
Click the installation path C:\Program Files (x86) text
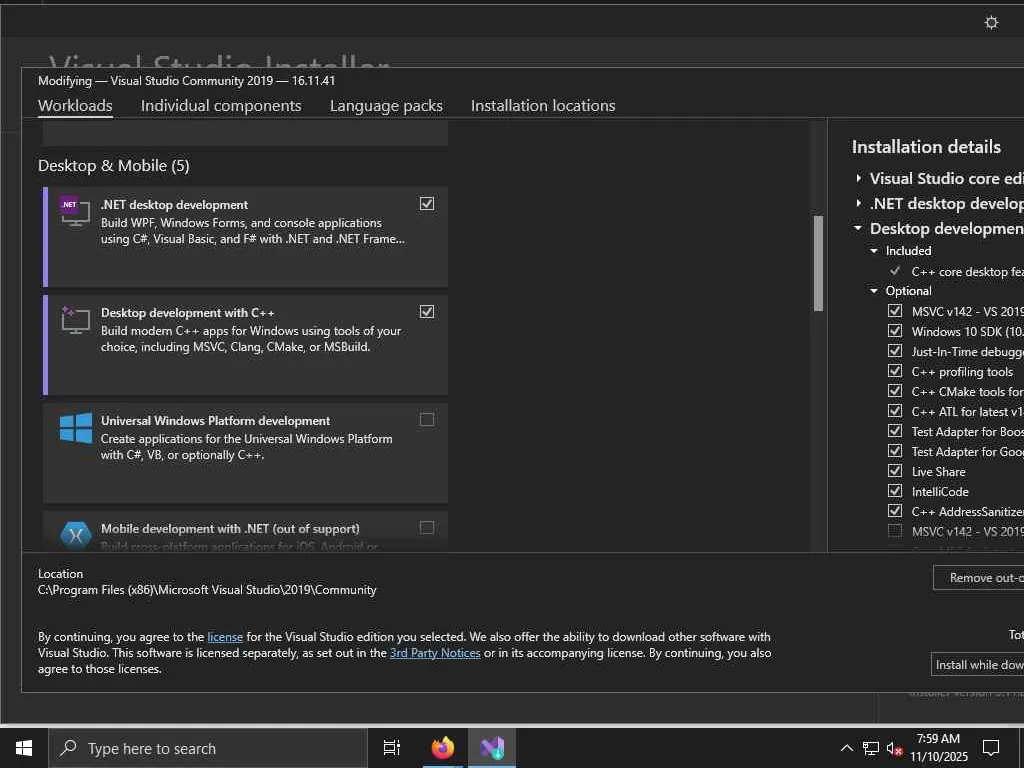[x=207, y=590]
